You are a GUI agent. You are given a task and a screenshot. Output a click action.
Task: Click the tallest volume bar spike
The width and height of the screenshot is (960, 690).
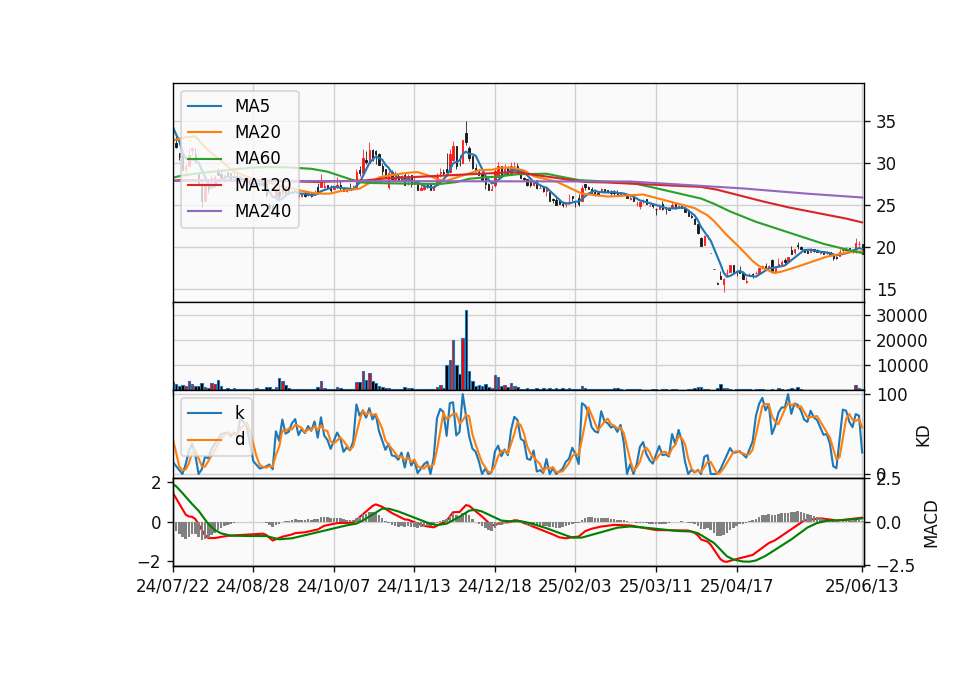coord(467,350)
